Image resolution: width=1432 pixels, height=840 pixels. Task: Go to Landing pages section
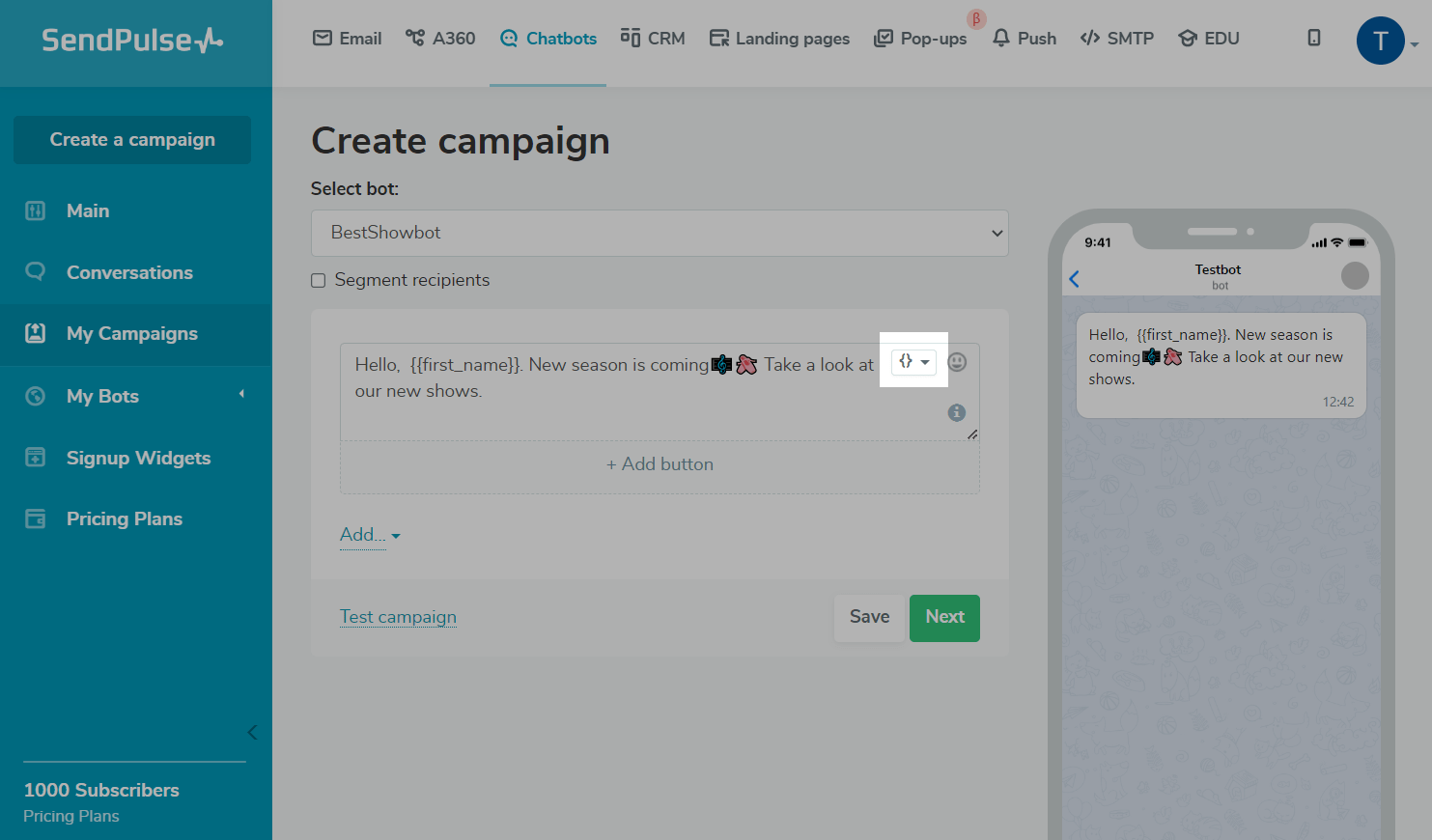779,39
